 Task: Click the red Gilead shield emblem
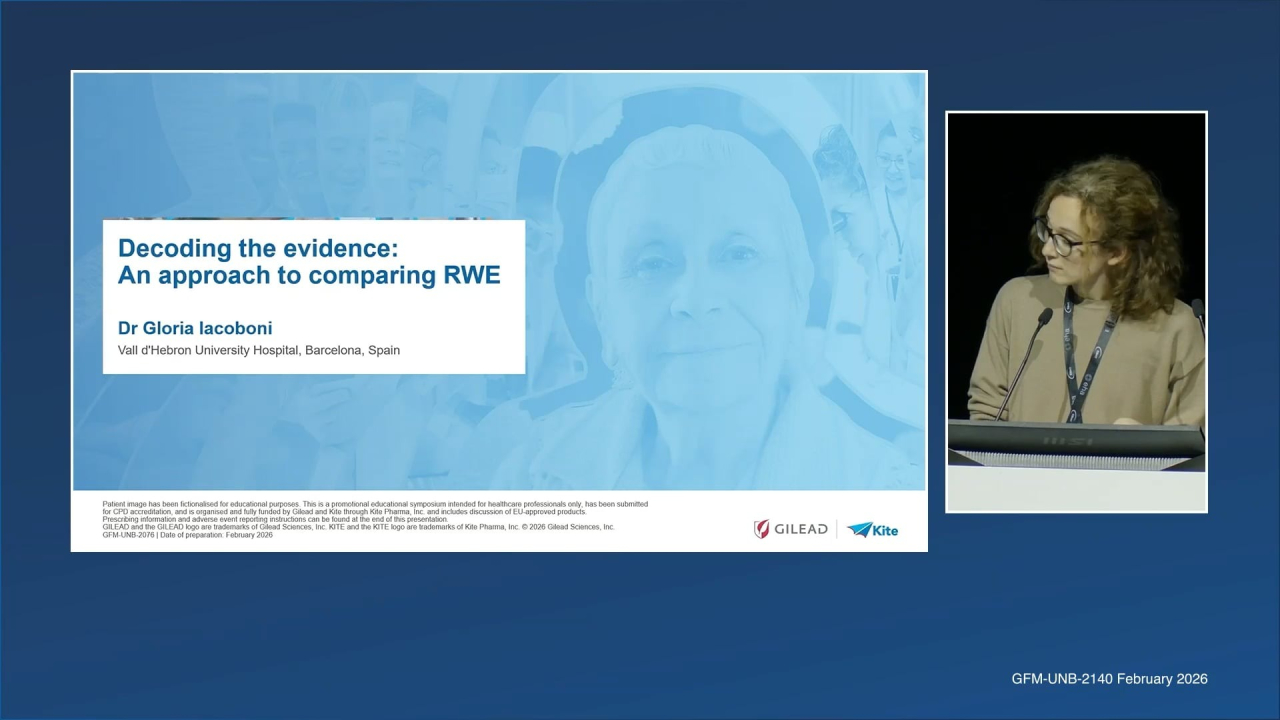762,529
